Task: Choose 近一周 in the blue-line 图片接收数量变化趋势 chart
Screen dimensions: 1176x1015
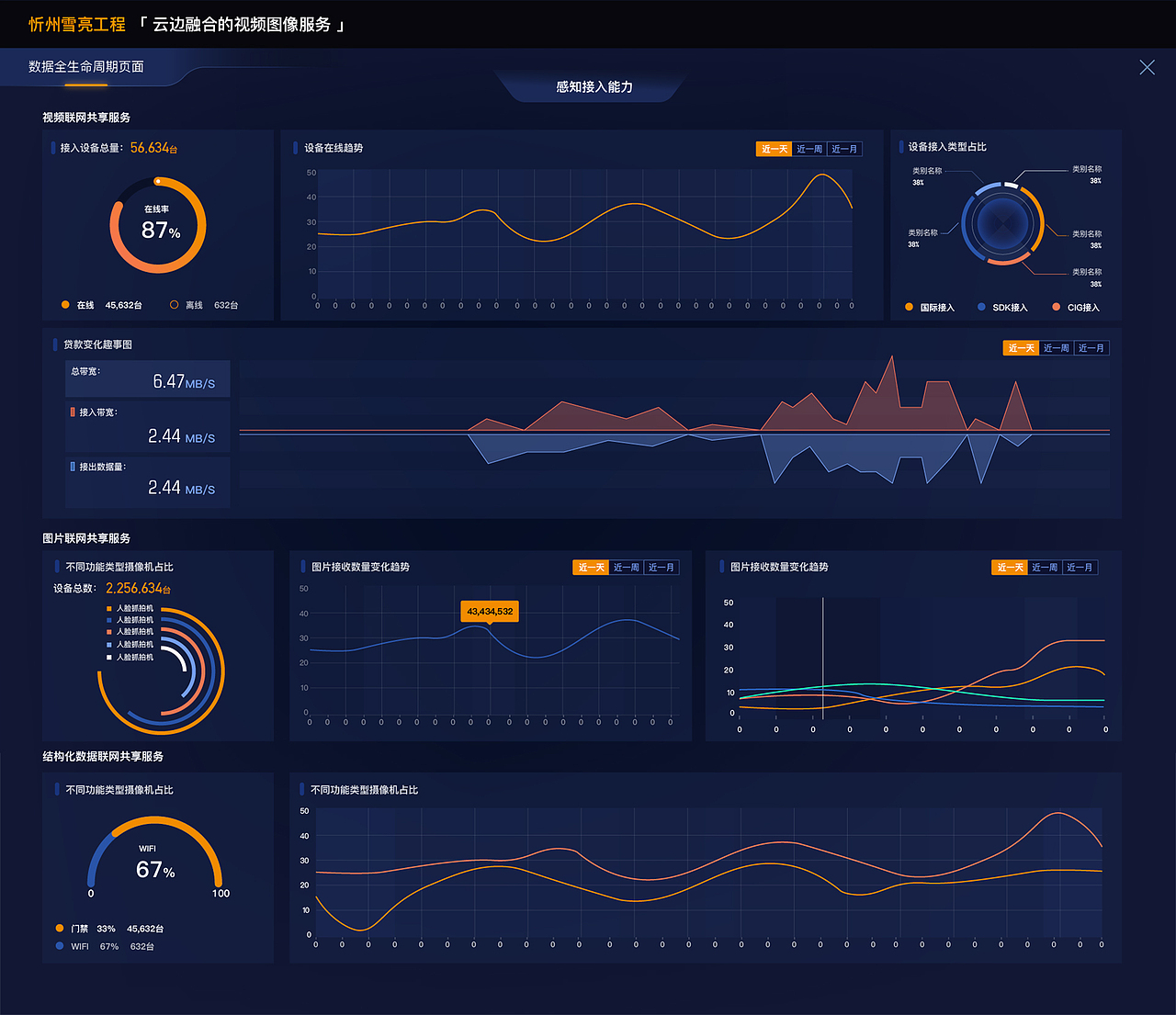Action: pos(626,568)
